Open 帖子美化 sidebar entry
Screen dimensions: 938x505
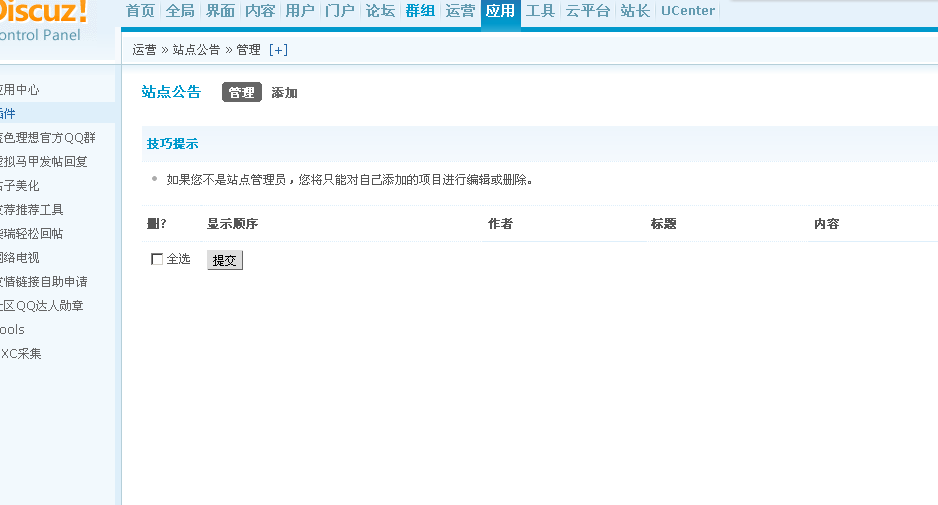click(20, 185)
